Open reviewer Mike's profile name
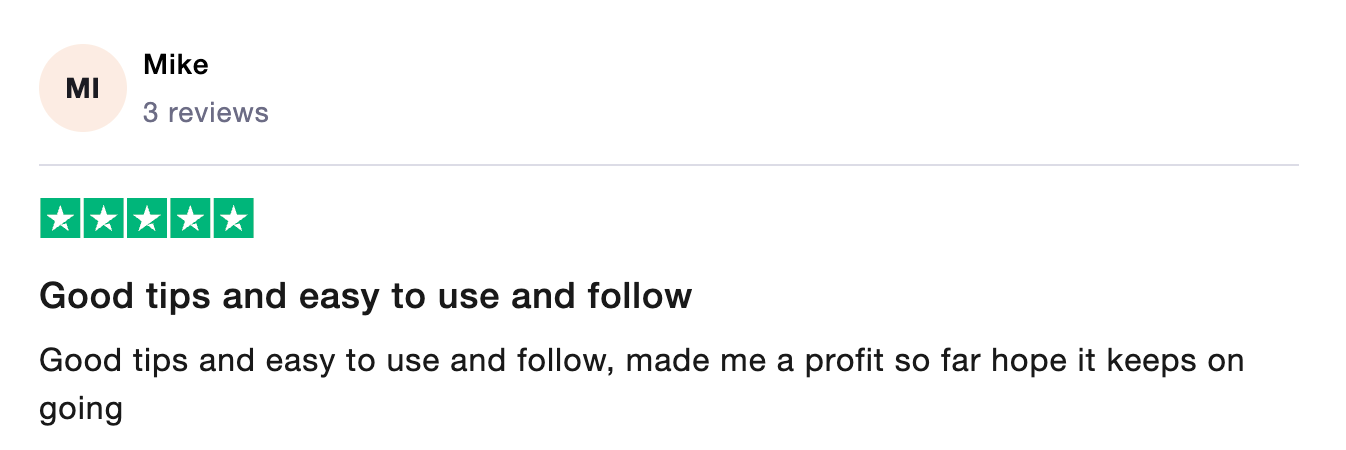 pos(176,65)
